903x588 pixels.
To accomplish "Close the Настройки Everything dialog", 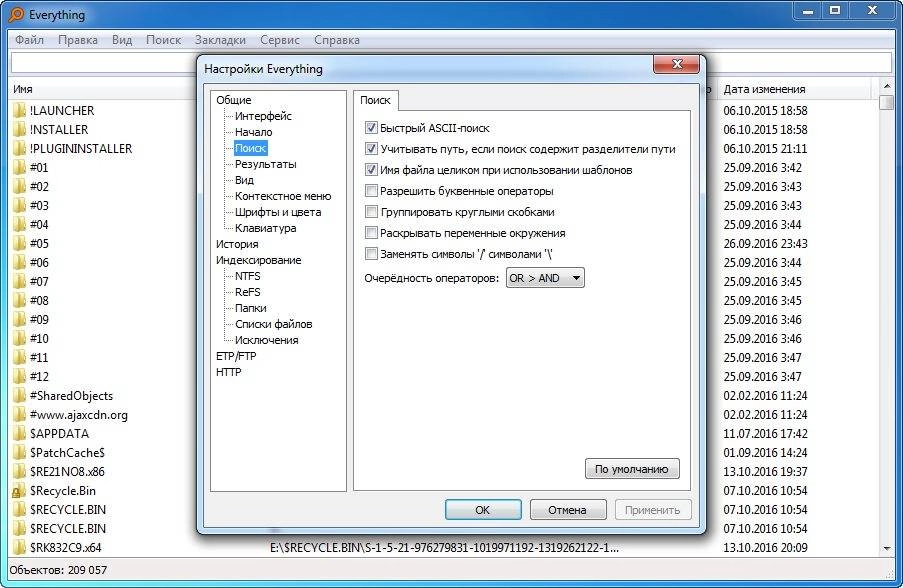I will pyautogui.click(x=677, y=64).
